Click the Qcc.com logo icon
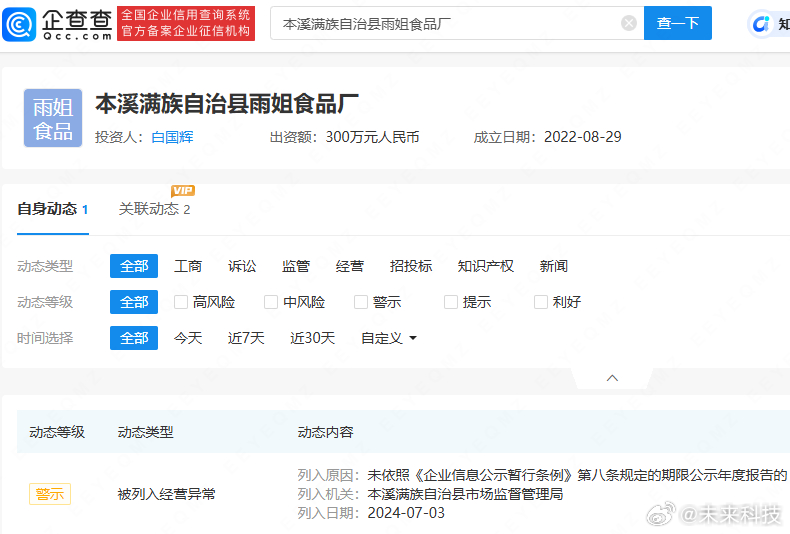The width and height of the screenshot is (790, 534). click(x=19, y=24)
